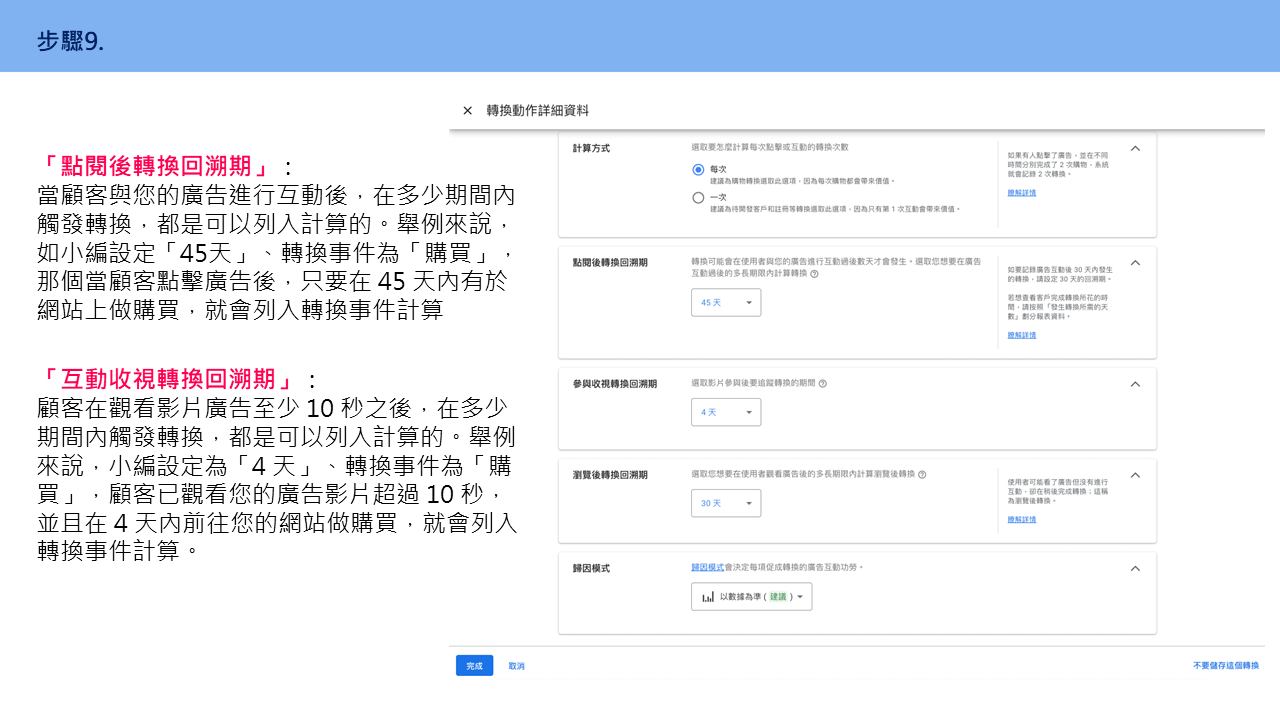Open the 以數據為準 attribution model dropdown

click(x=752, y=597)
